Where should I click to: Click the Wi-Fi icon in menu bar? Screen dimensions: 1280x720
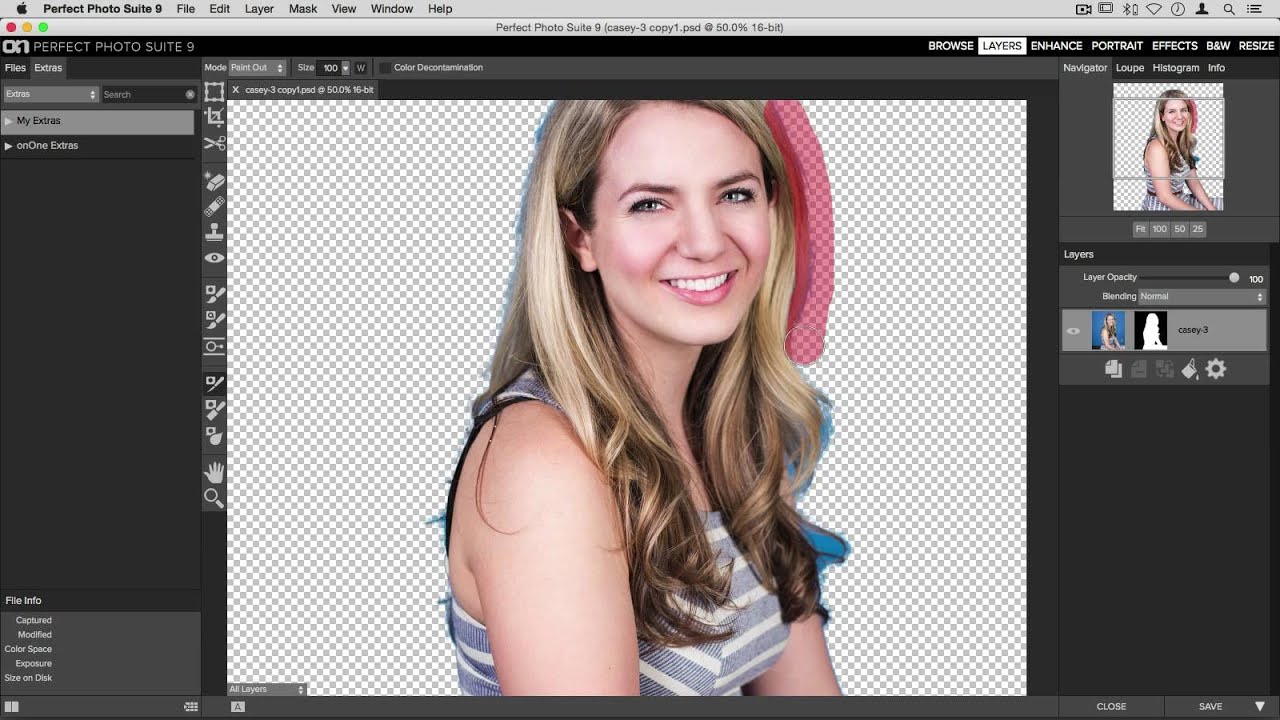(x=1153, y=9)
